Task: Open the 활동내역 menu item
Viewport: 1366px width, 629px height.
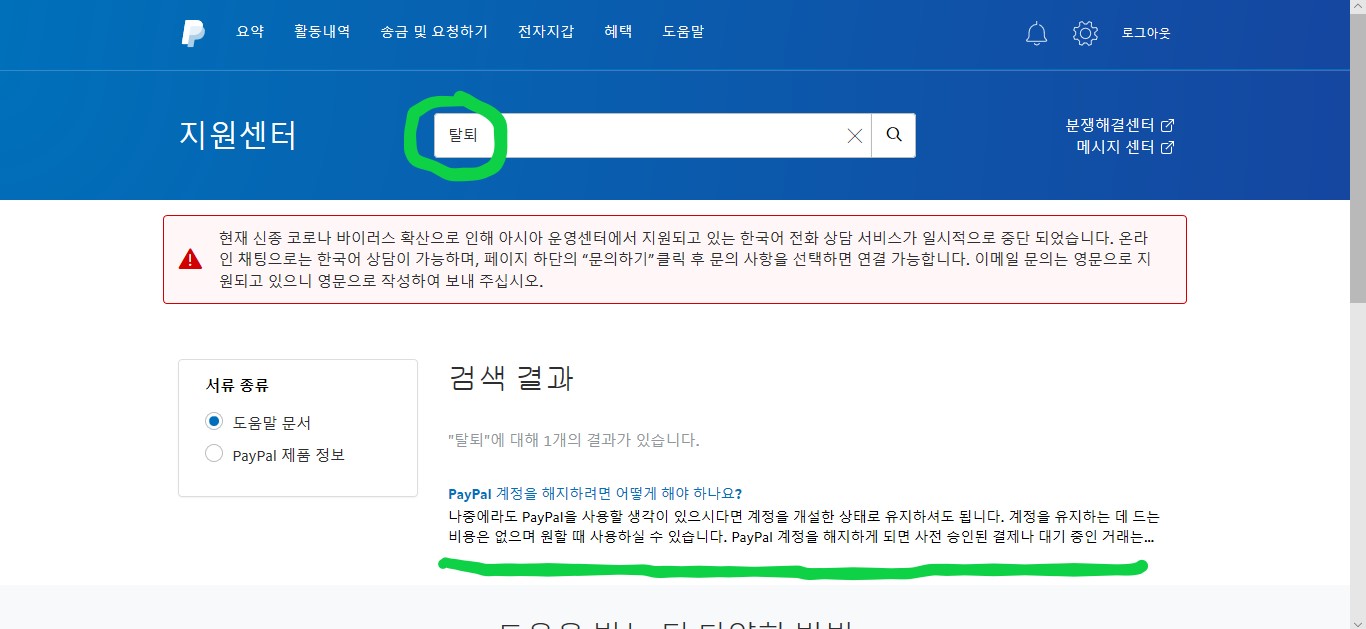Action: [322, 32]
